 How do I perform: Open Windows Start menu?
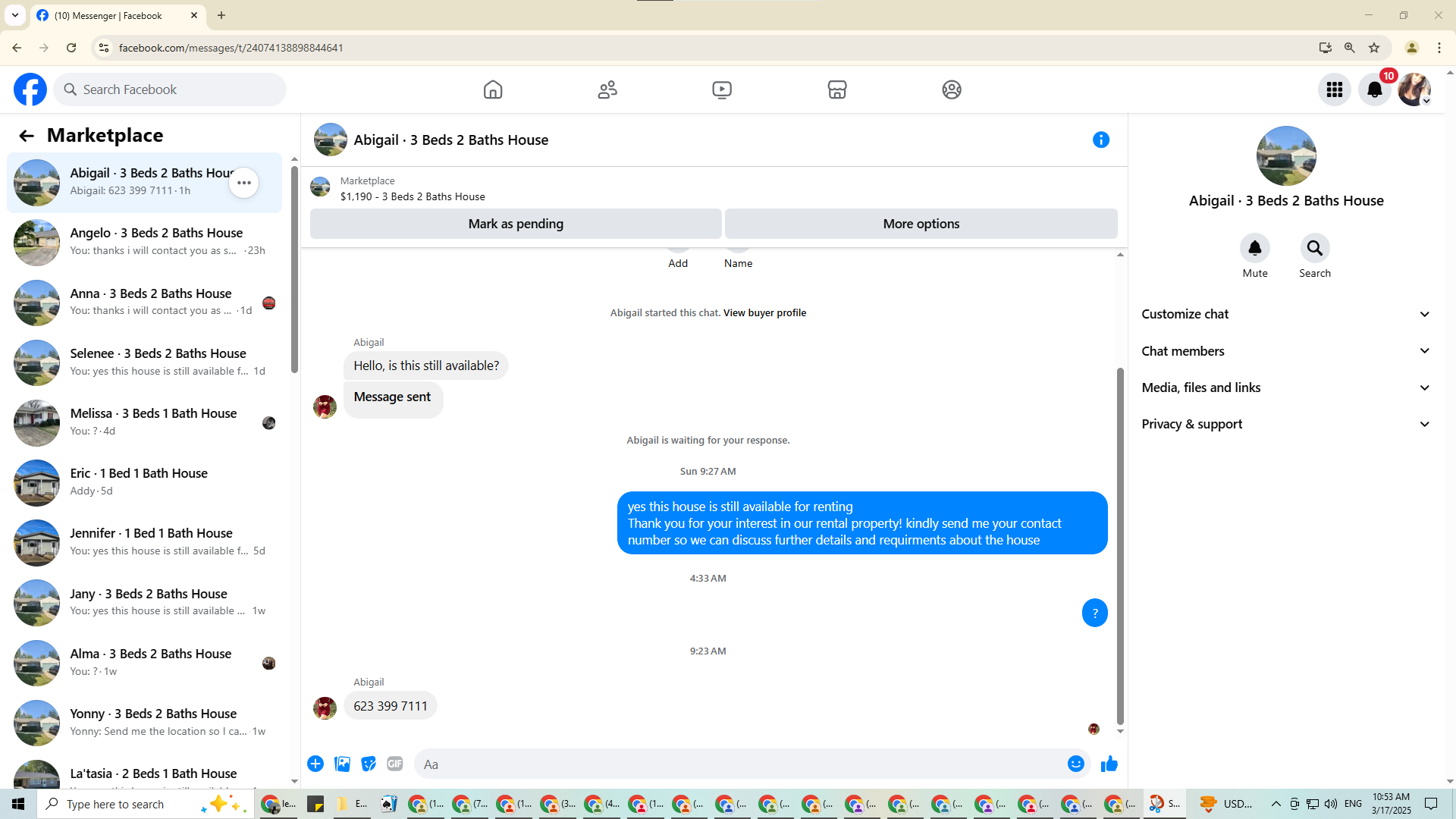tap(18, 804)
